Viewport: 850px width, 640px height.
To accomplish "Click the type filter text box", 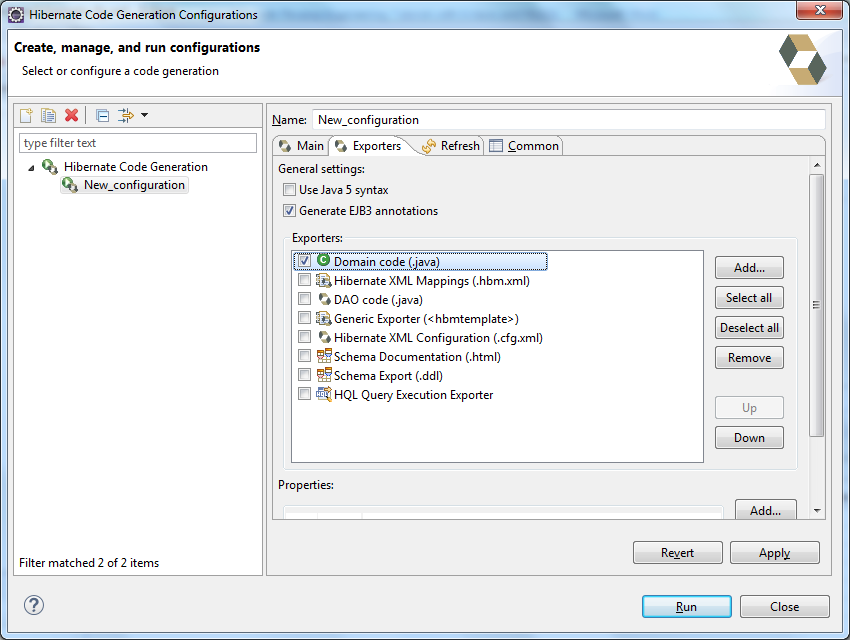I will point(138,143).
